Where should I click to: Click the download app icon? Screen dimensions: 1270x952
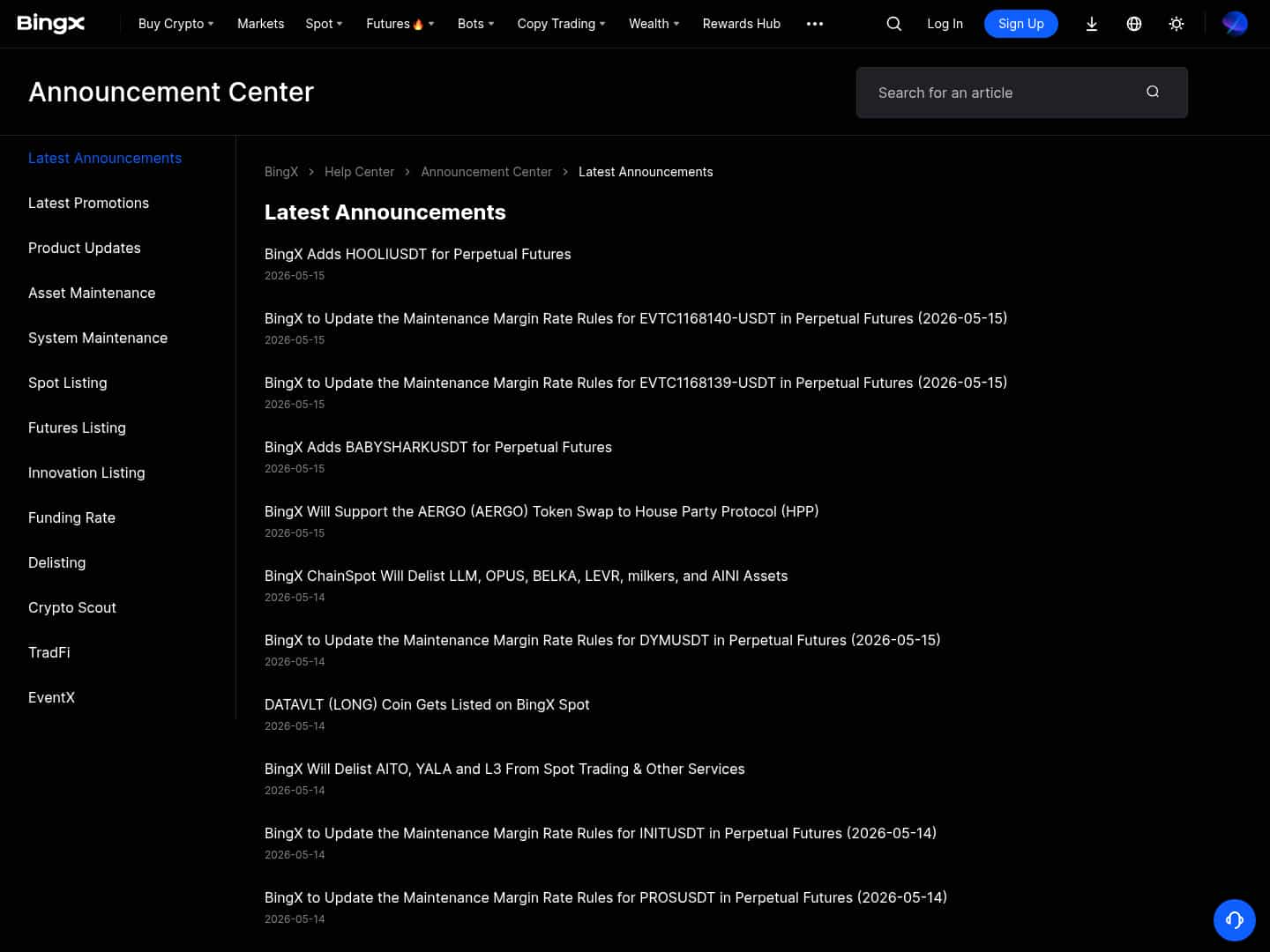click(x=1091, y=24)
